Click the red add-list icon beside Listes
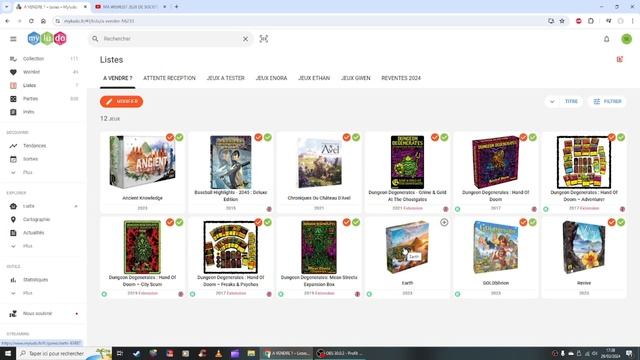This screenshot has width=640, height=360. point(620,60)
